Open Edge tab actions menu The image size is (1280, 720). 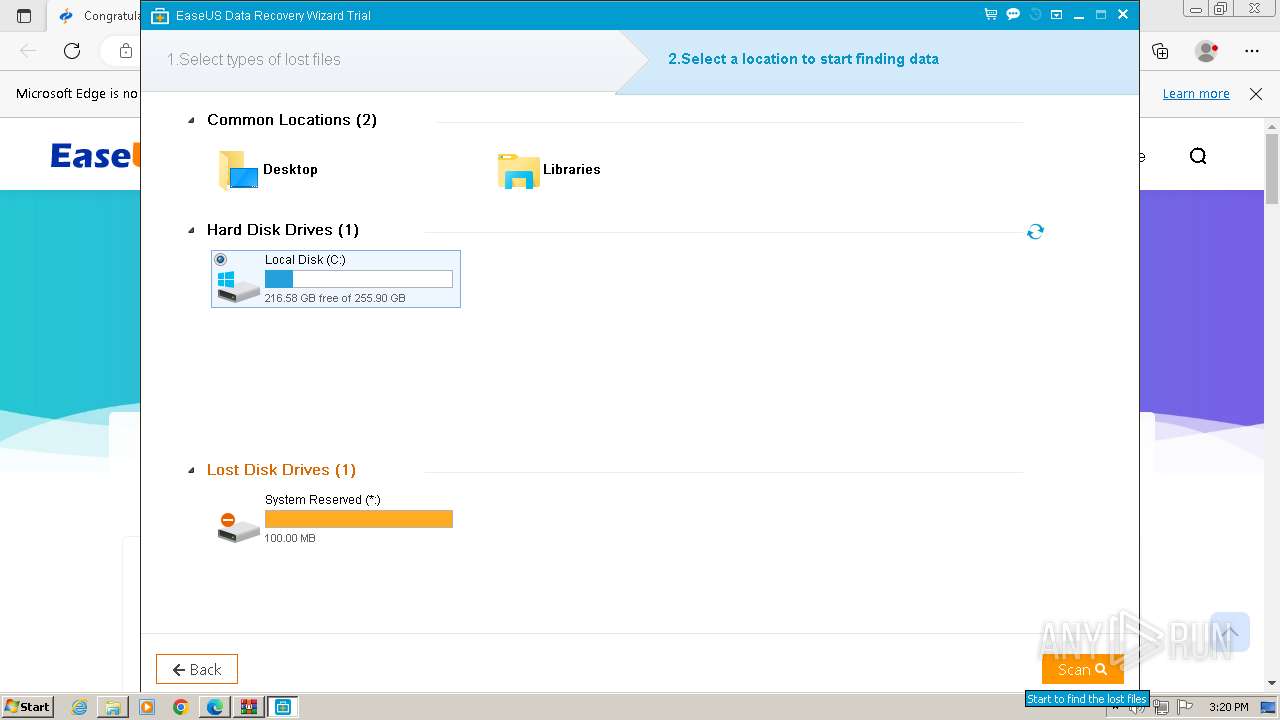(x=24, y=16)
